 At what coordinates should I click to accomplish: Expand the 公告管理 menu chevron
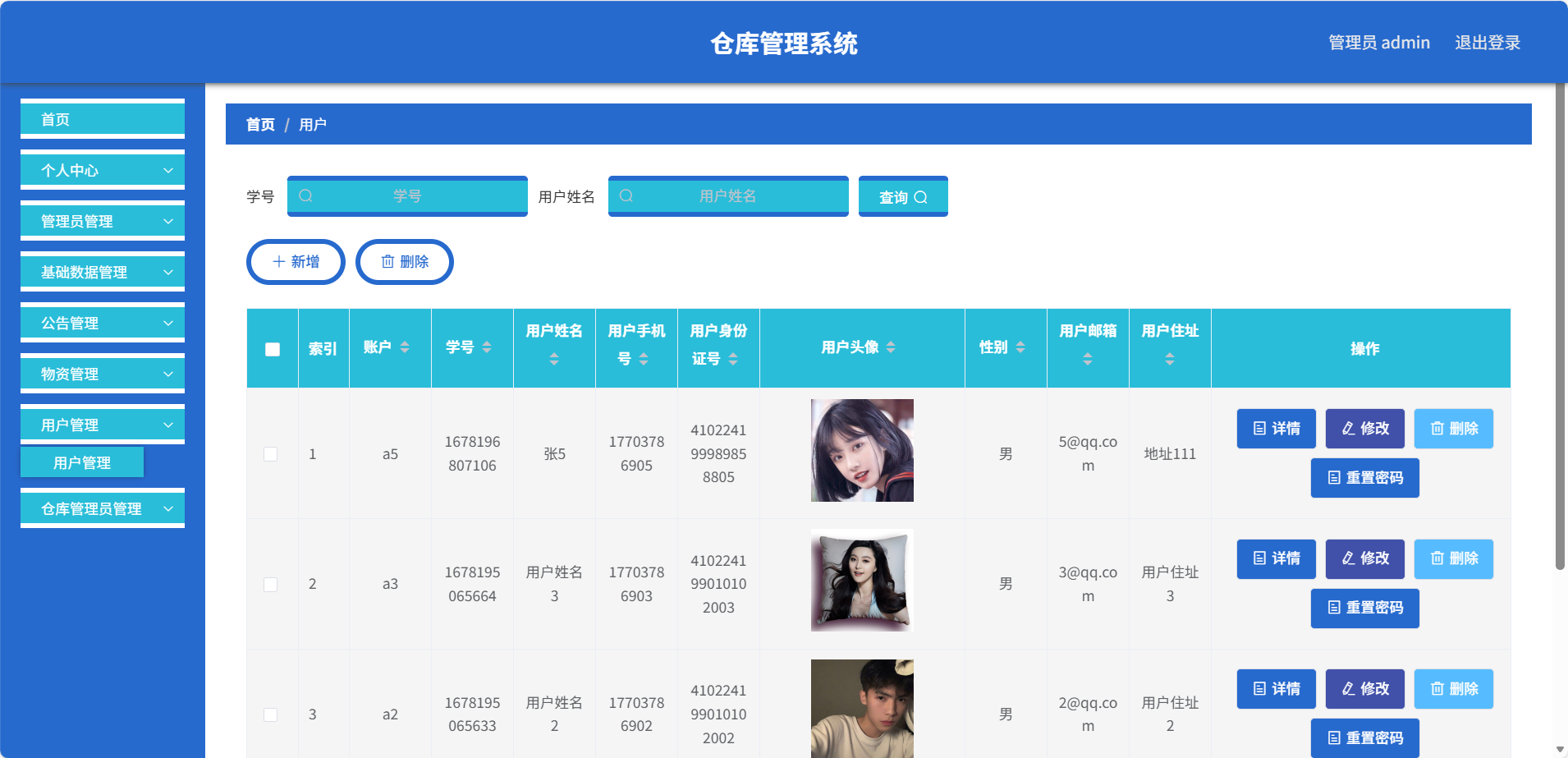[168, 323]
